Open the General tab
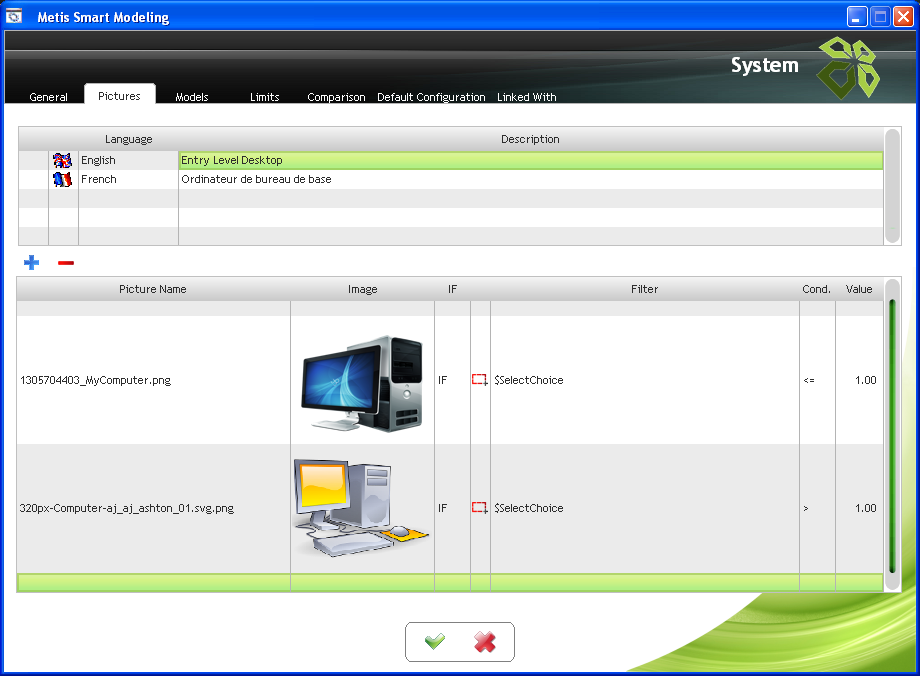 tap(49, 97)
